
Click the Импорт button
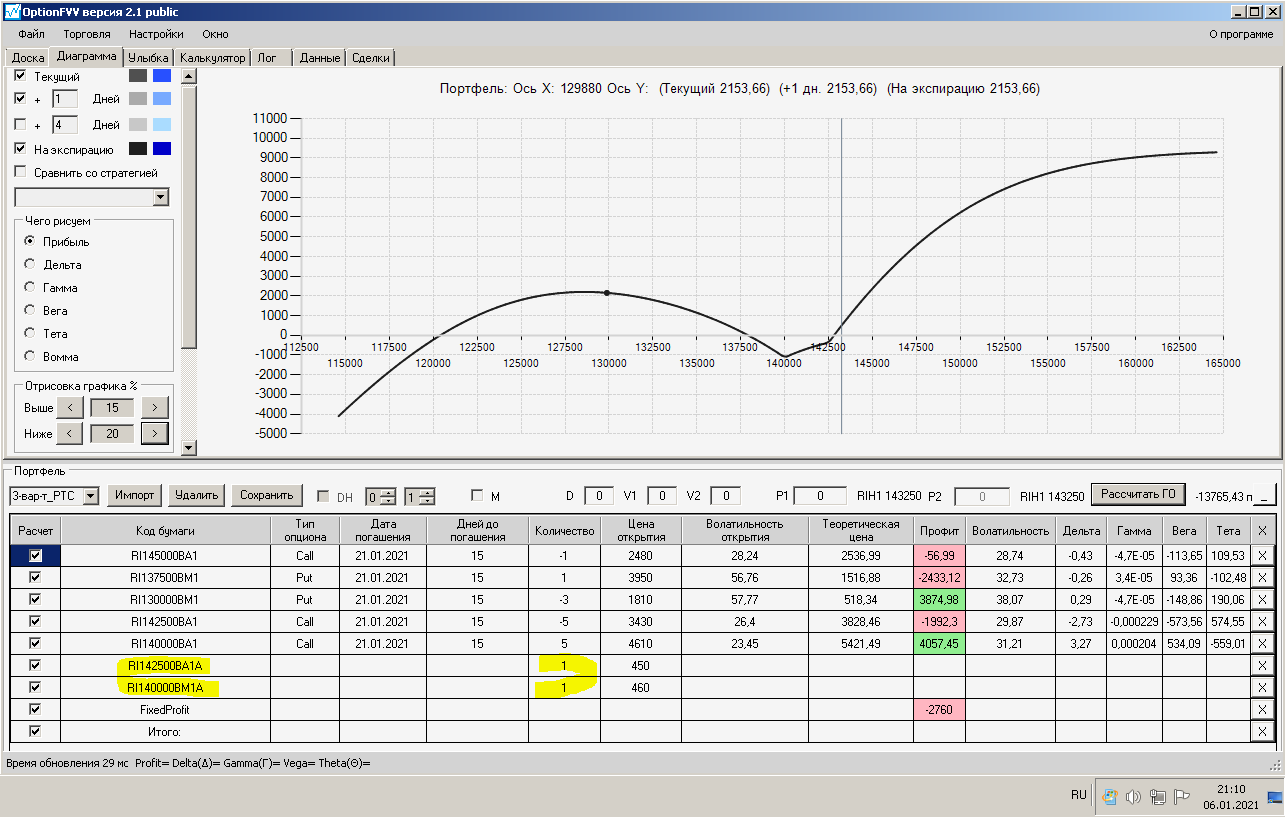coord(135,495)
